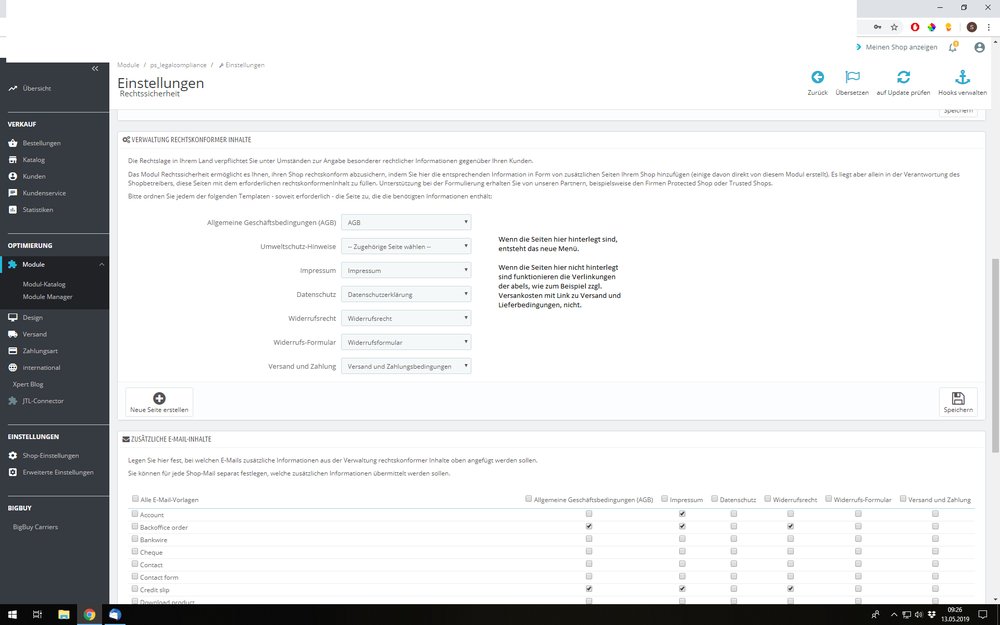Viewport: 1000px width, 625px height.
Task: Click the Zahlungsart card icon
Action: [13, 351]
